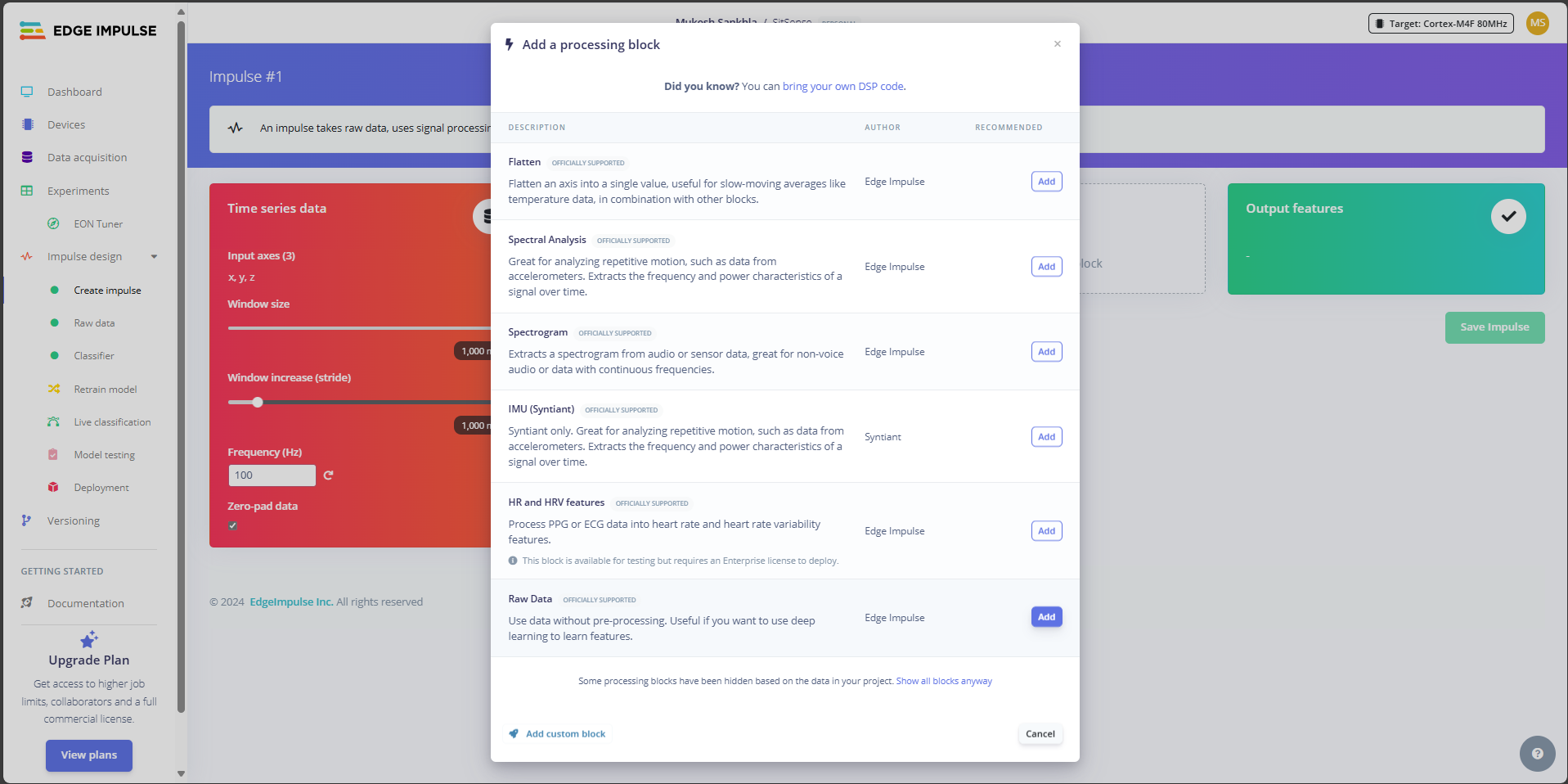Collapse the Impulse design menu arrow
The image size is (1568, 784).
(x=154, y=257)
